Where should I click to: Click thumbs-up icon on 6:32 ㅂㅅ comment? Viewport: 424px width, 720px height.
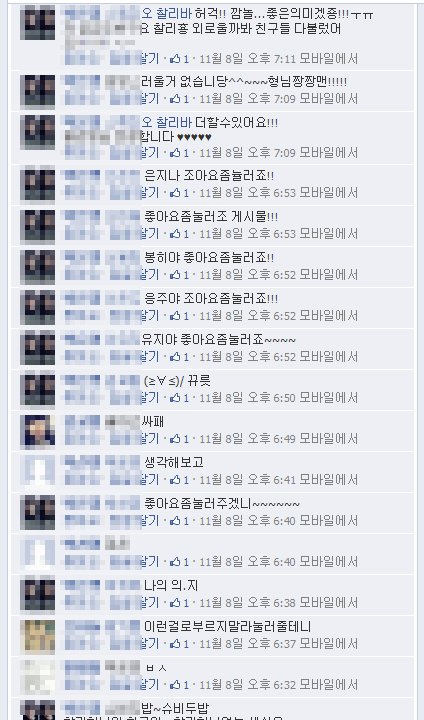[175, 685]
